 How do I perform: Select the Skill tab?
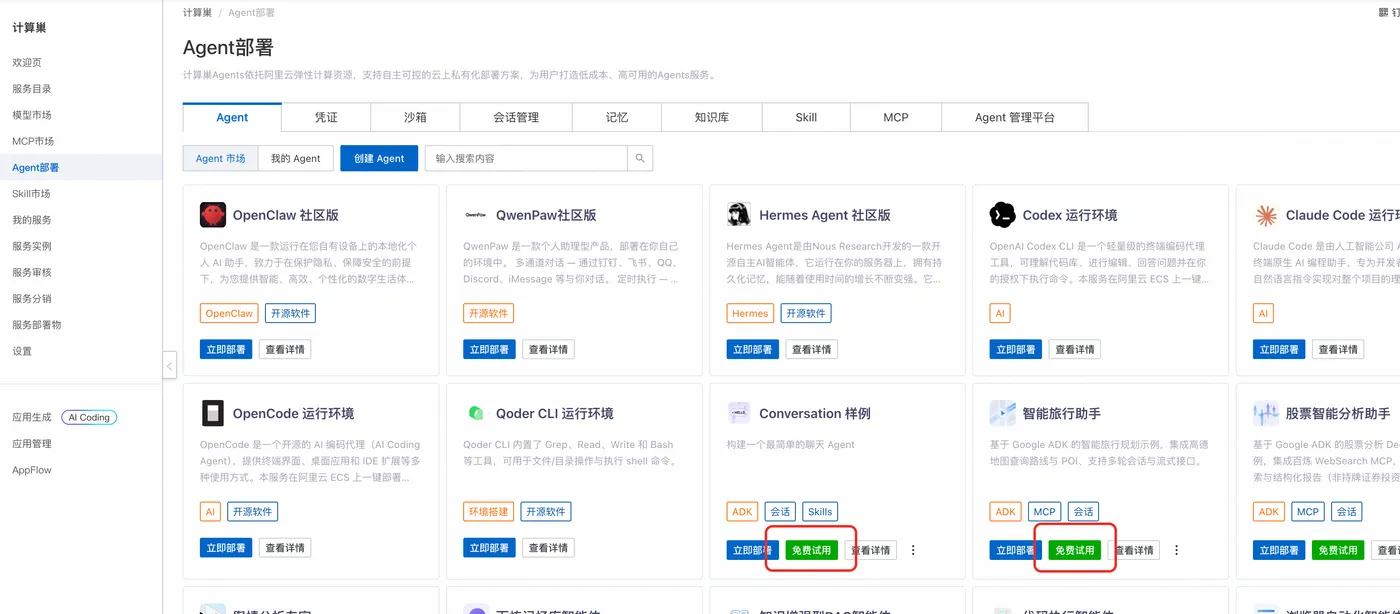coord(806,117)
